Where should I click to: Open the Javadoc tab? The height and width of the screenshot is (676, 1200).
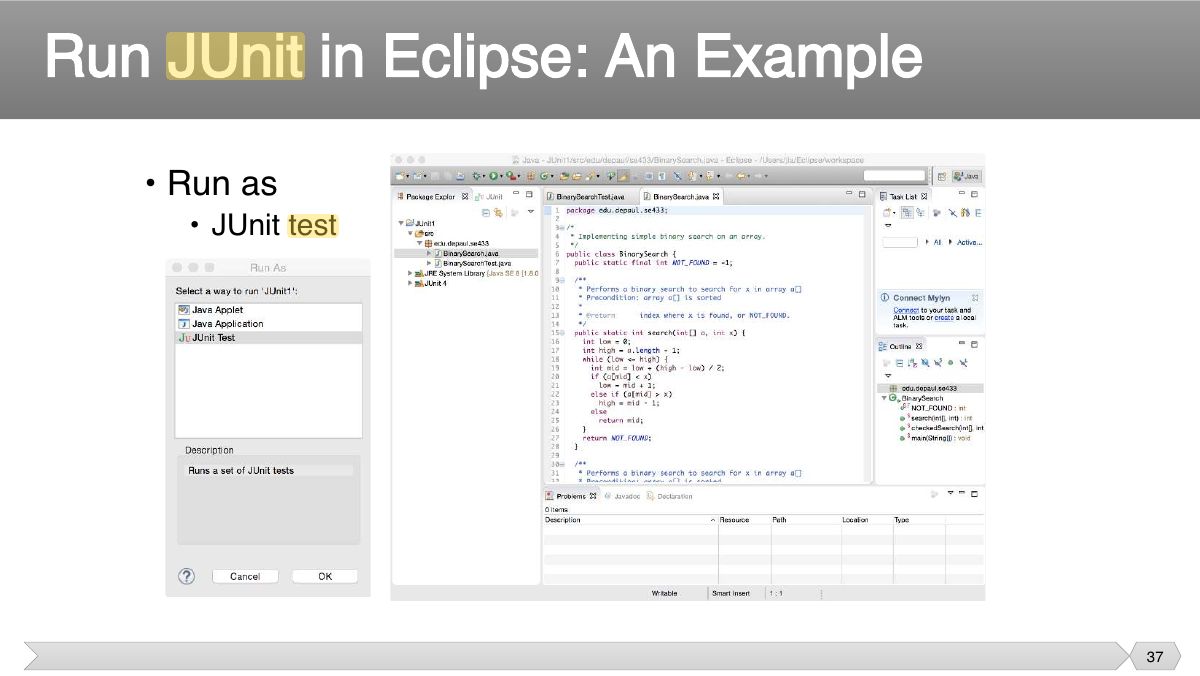pyautogui.click(x=622, y=496)
